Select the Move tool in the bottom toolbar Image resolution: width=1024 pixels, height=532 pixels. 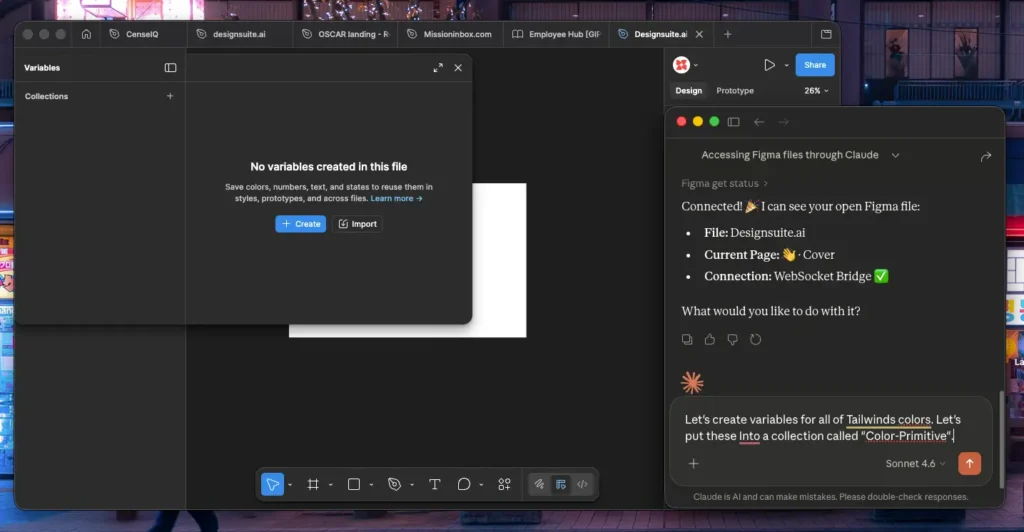pos(272,484)
